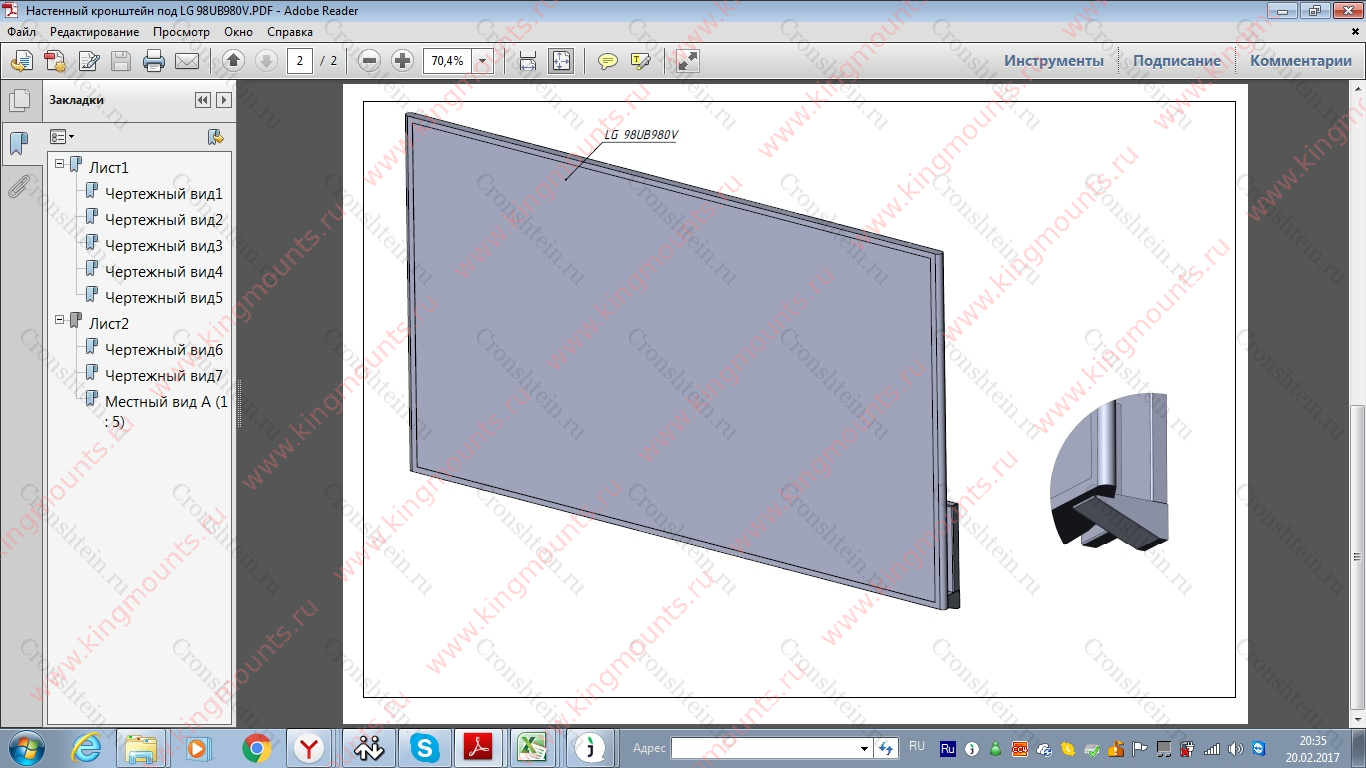The height and width of the screenshot is (768, 1366).
Task: Open the Справка menu
Action: pyautogui.click(x=290, y=32)
